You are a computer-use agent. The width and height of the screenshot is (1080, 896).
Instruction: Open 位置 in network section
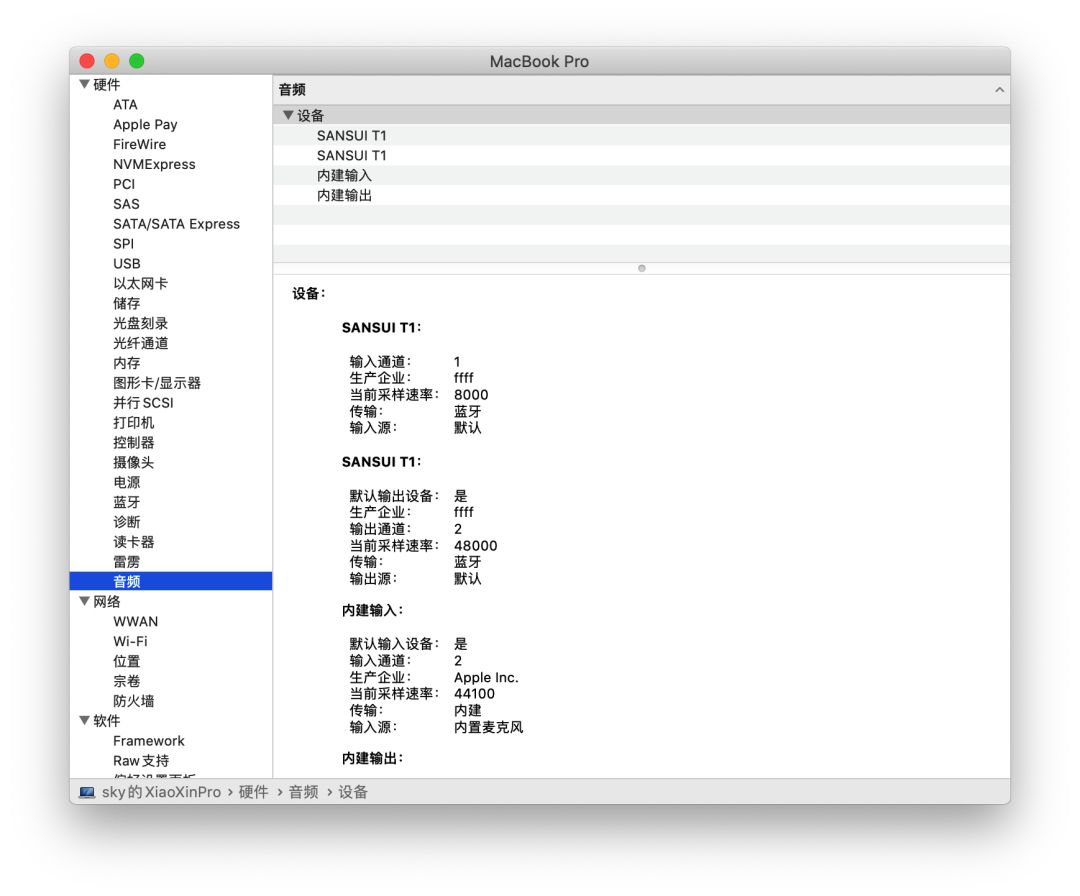click(x=127, y=662)
